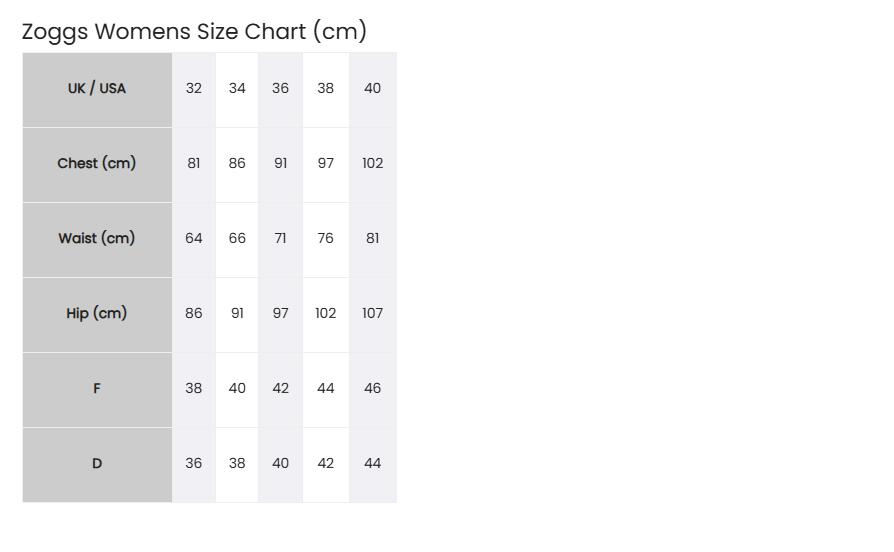
Task: Click hip value 91
Action: (x=237, y=315)
